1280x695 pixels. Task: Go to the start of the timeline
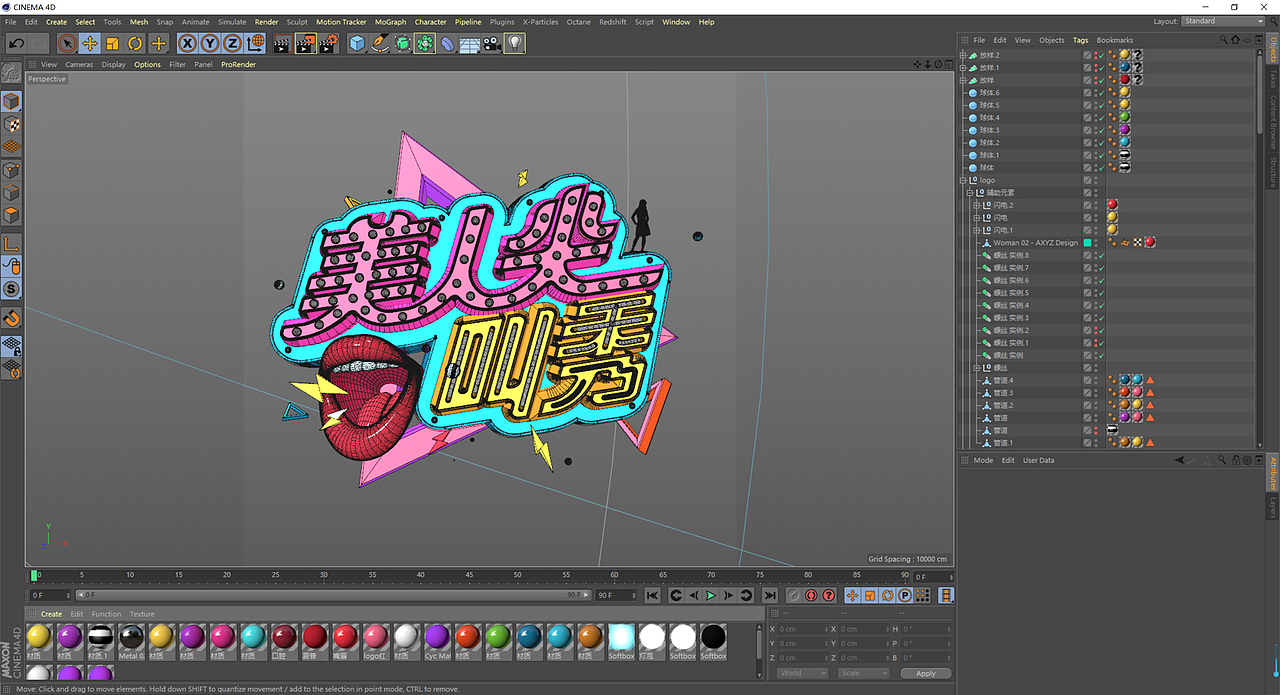652,595
